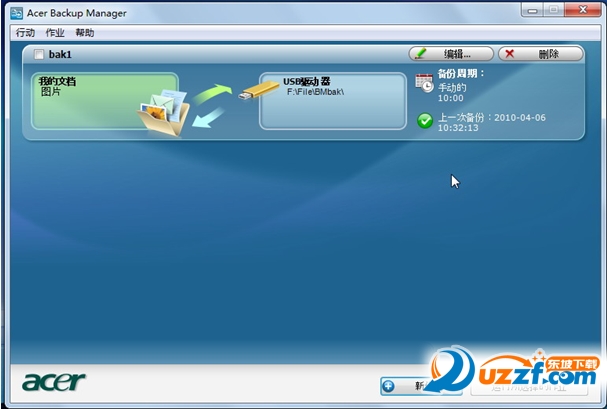Viewport: 607px width, 409px height.
Task: Click the green success checkmark icon
Action: 425,120
